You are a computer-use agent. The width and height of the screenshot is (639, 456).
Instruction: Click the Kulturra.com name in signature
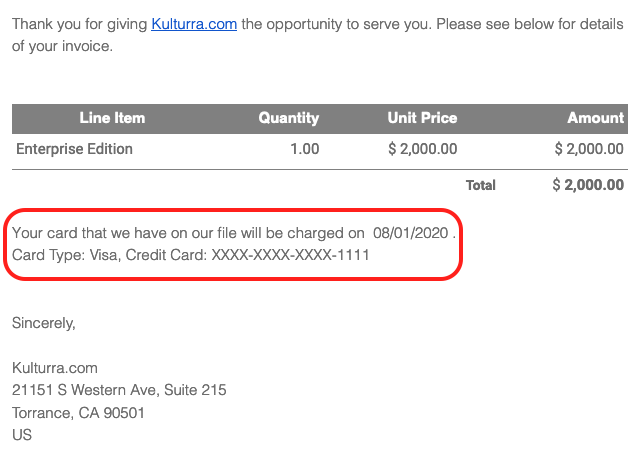click(x=55, y=368)
